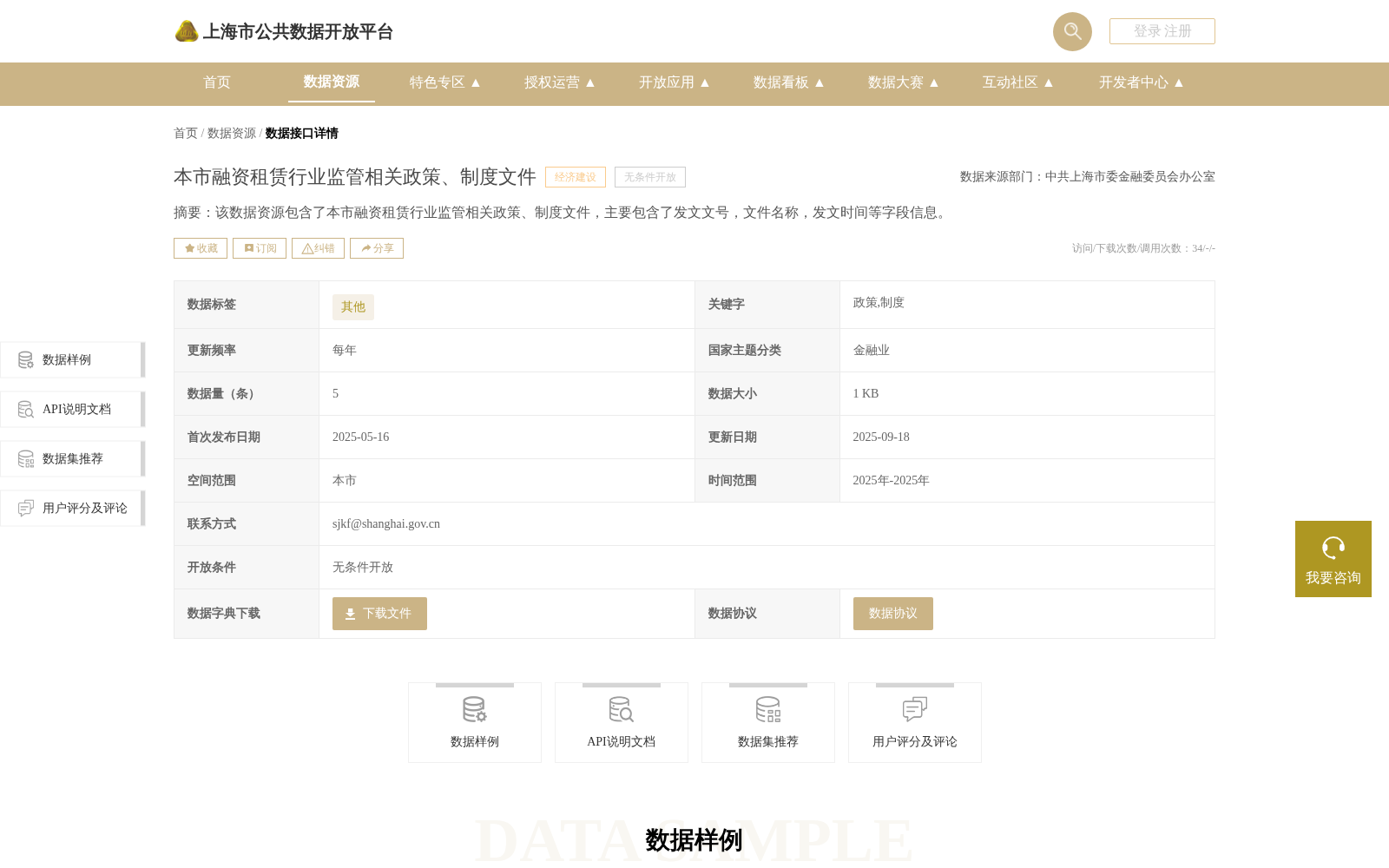This screenshot has width=1389, height=868.
Task: Click the first publish date 2025-05-16
Action: [360, 437]
